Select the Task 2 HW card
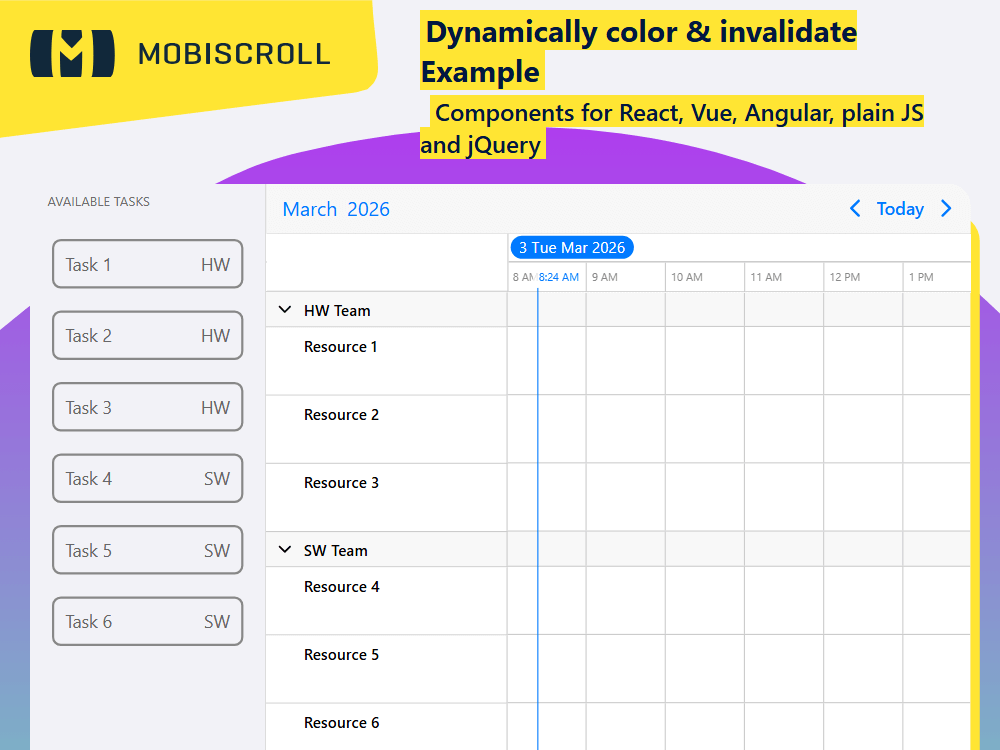Screen dimensions: 1000x750 click(147, 335)
